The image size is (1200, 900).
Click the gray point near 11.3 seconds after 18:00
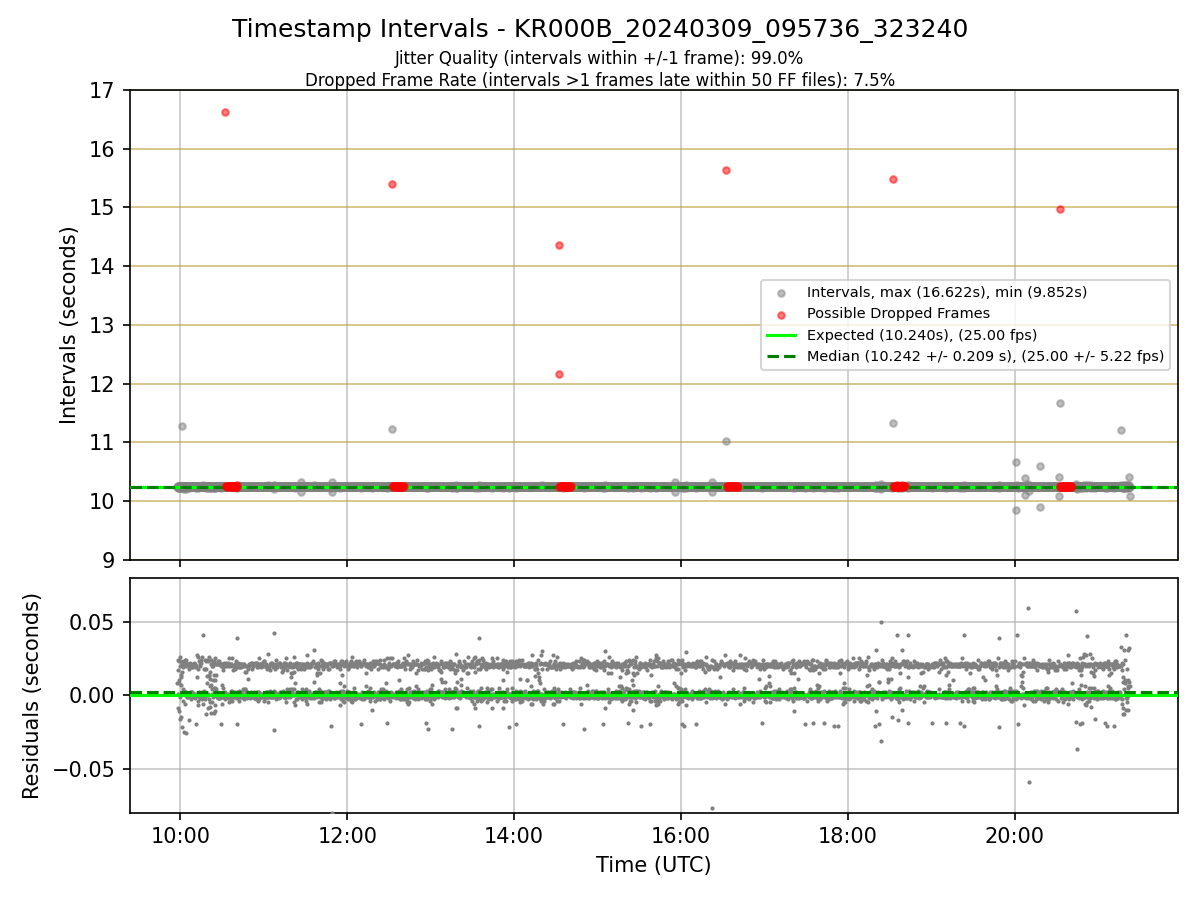click(x=893, y=423)
